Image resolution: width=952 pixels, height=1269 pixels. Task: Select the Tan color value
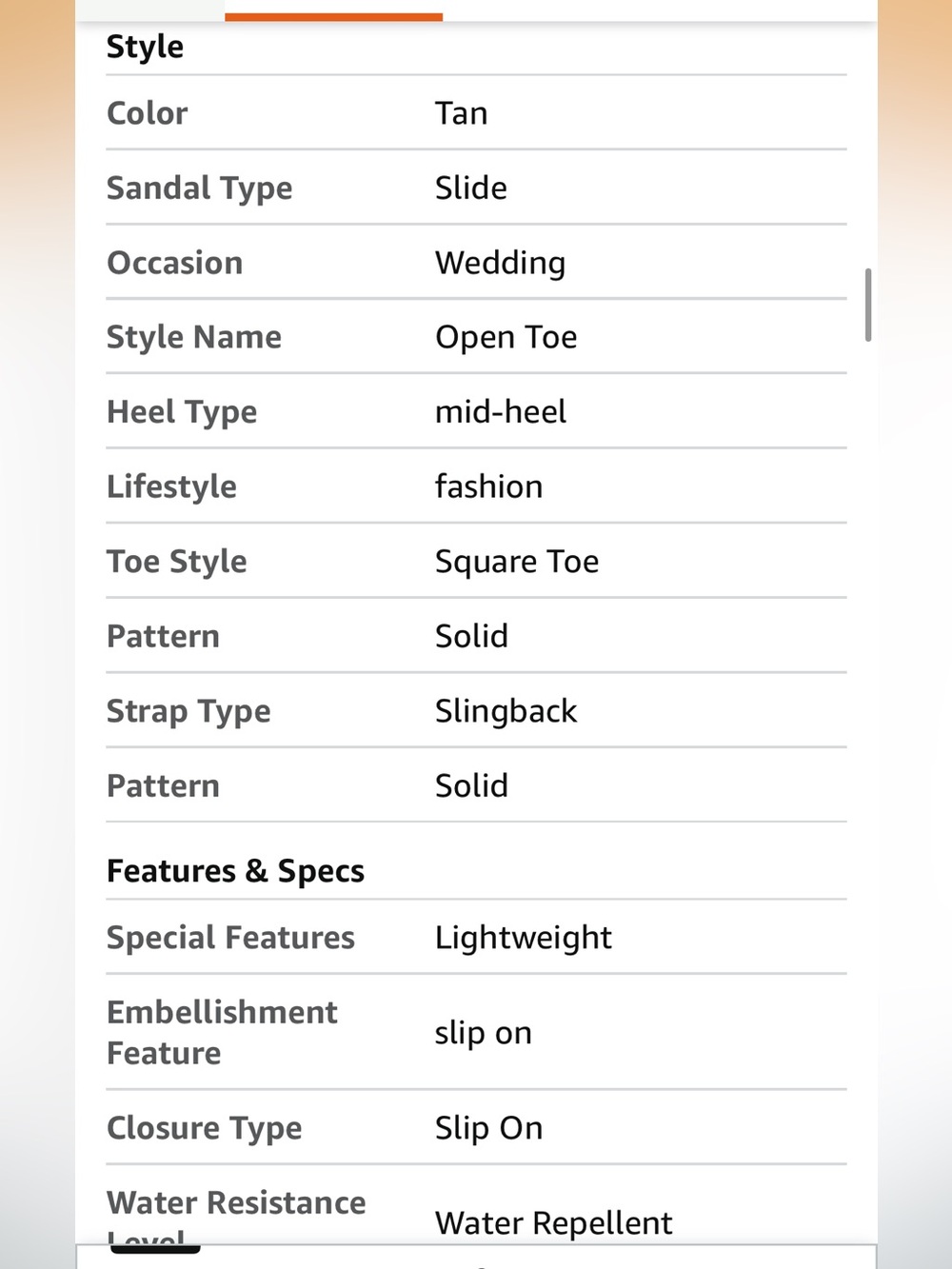click(x=461, y=113)
